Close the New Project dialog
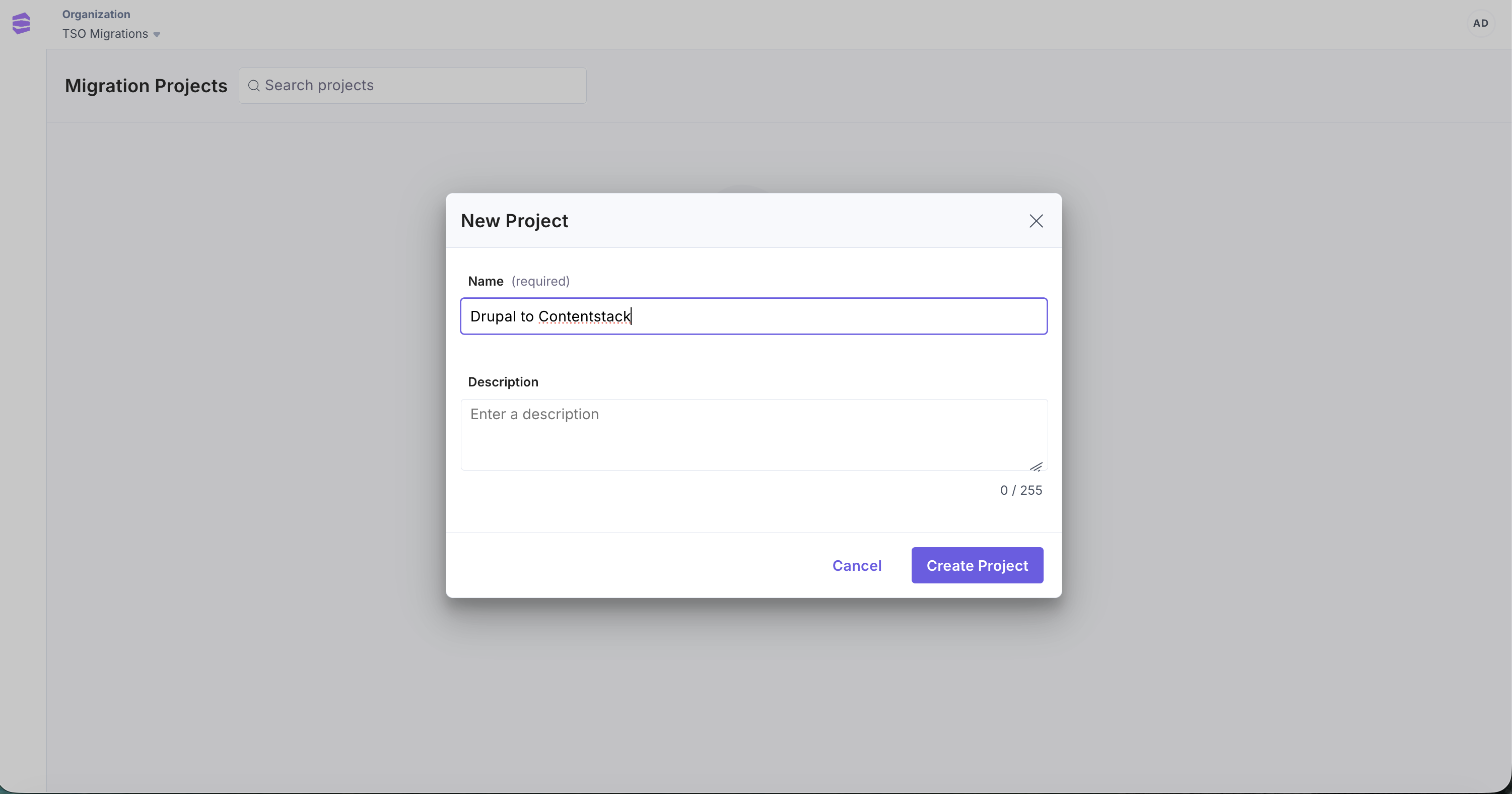 1036,221
